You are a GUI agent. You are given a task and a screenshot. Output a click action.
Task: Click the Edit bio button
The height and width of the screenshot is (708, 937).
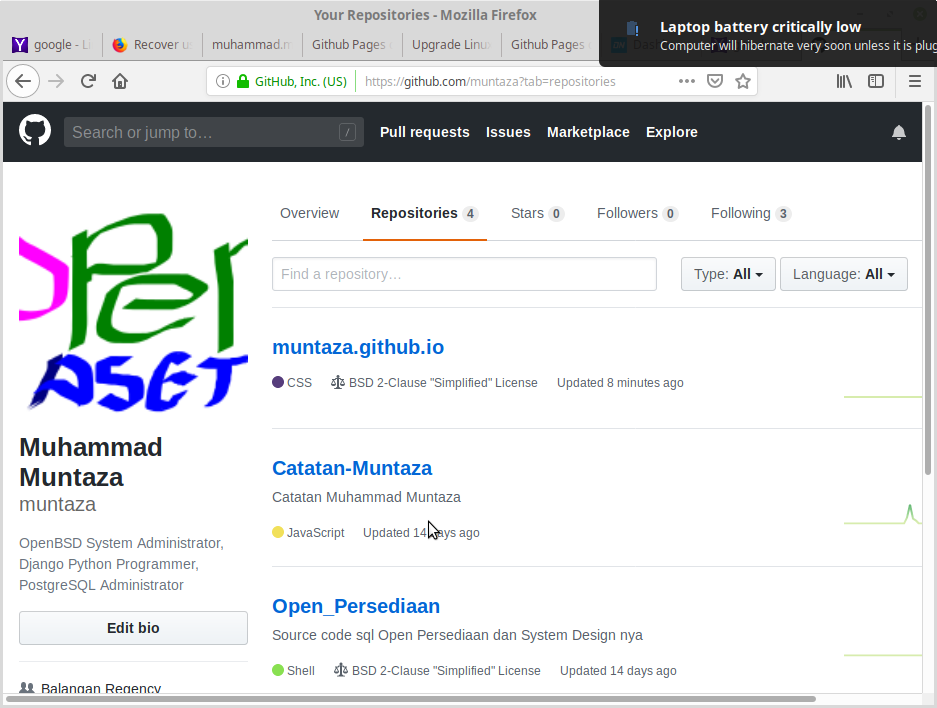(x=133, y=628)
